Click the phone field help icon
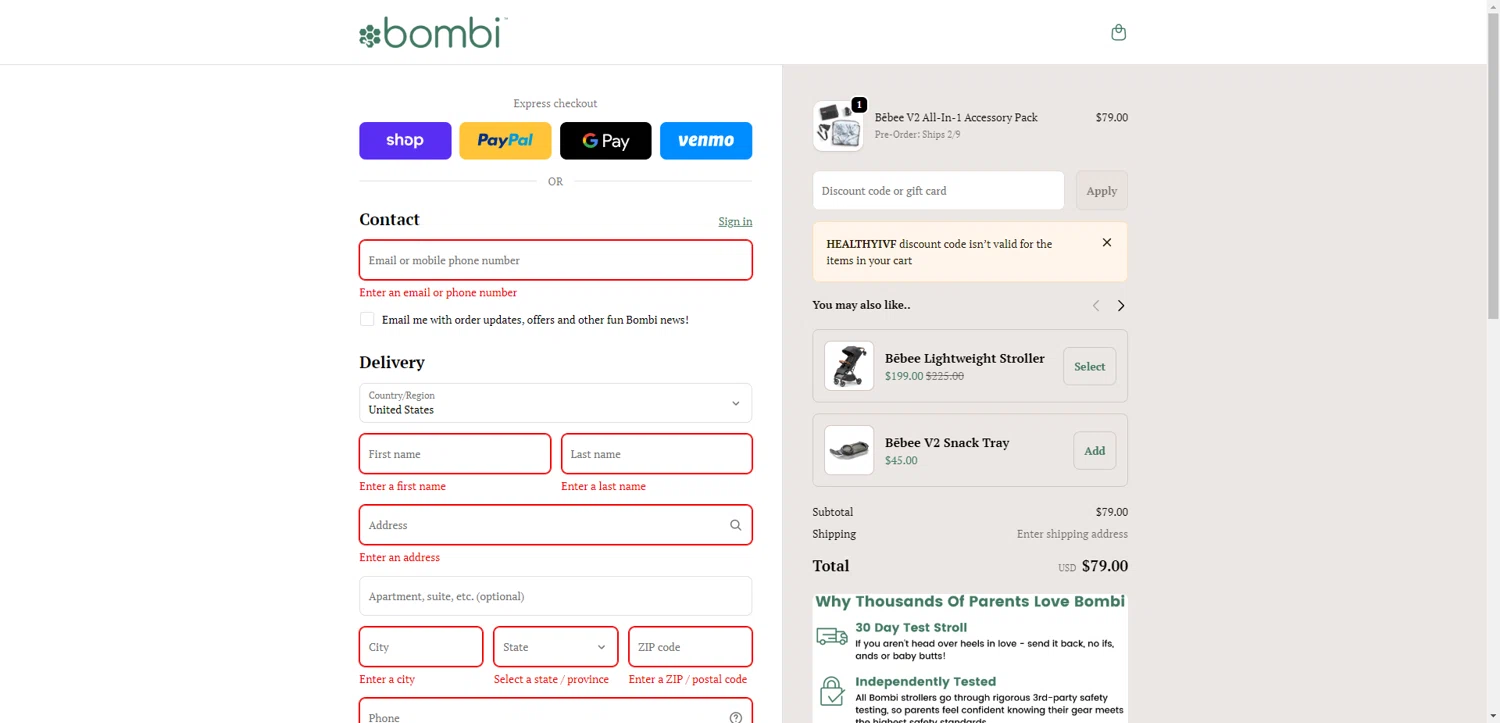The height and width of the screenshot is (723, 1500). coord(735,717)
